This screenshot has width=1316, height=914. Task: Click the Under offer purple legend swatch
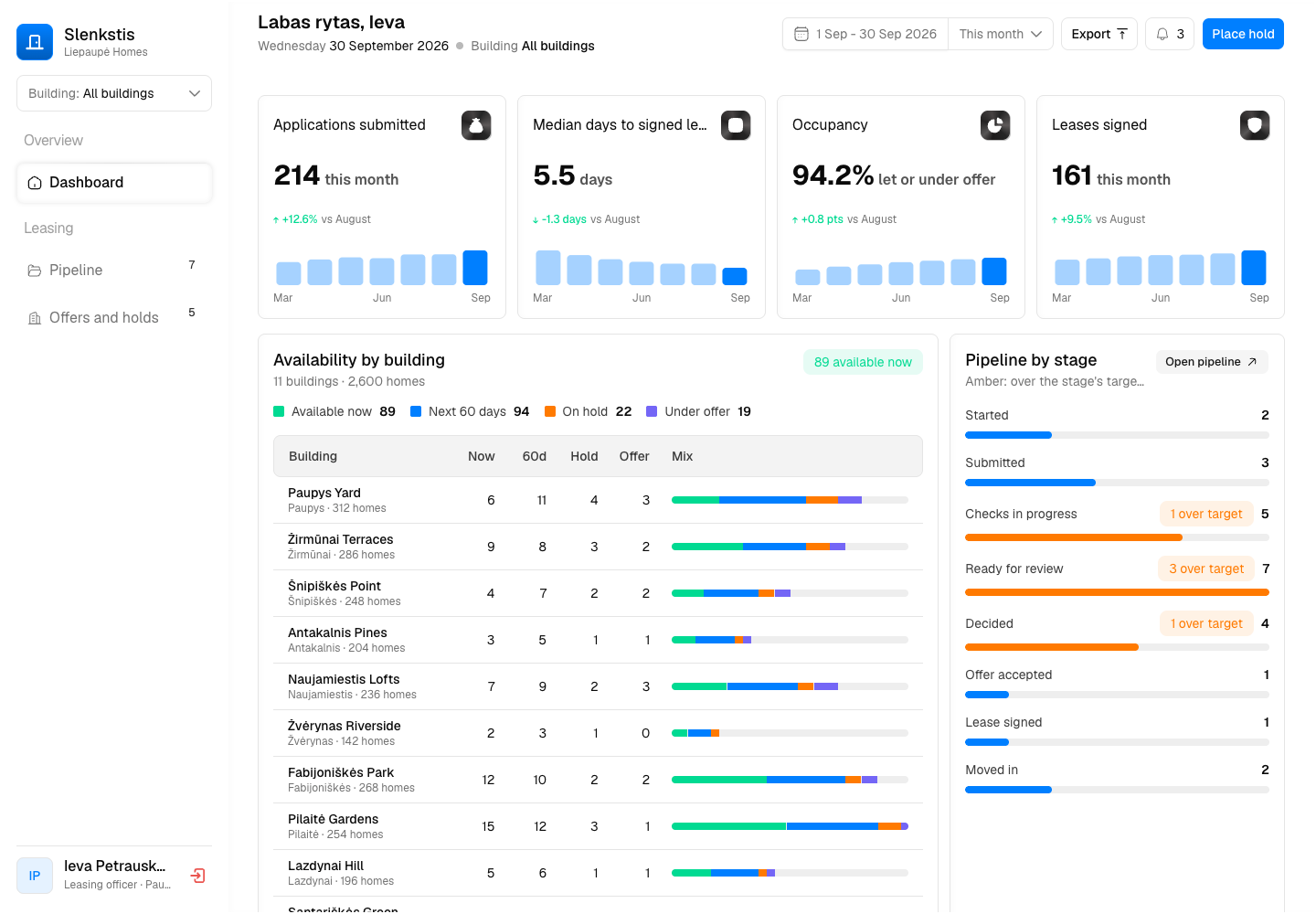[x=652, y=411]
